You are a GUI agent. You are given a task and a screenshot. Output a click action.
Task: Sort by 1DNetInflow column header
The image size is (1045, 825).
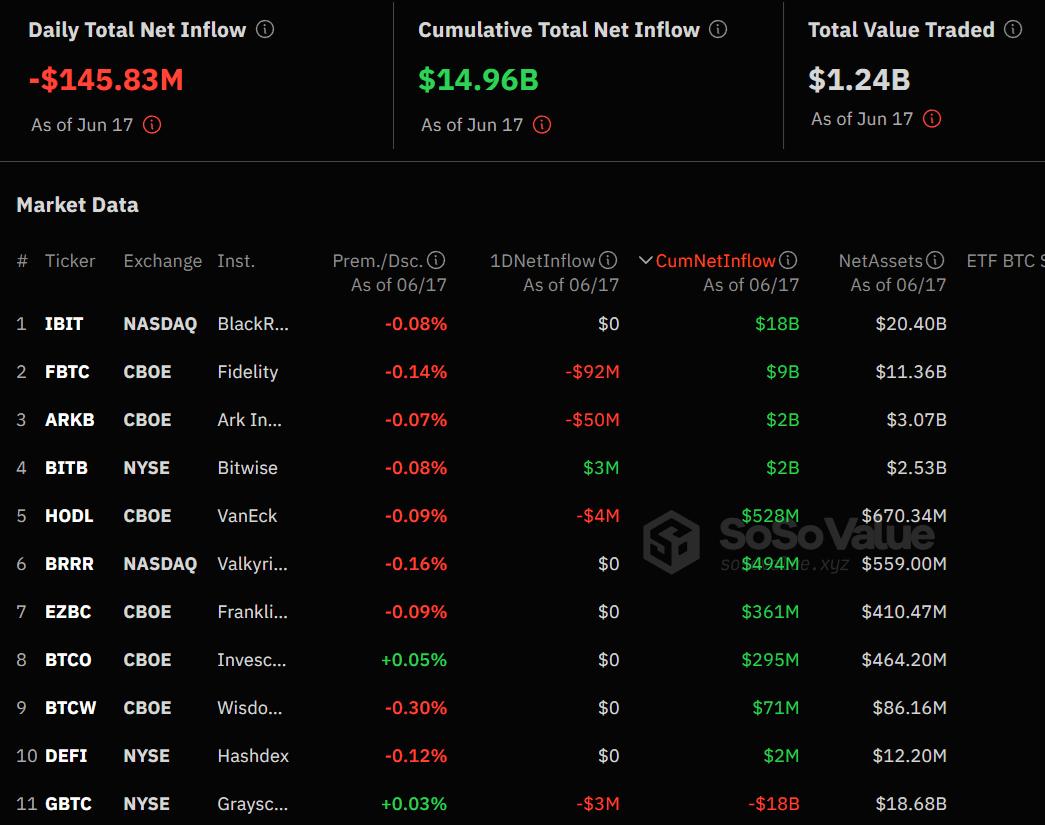point(542,261)
